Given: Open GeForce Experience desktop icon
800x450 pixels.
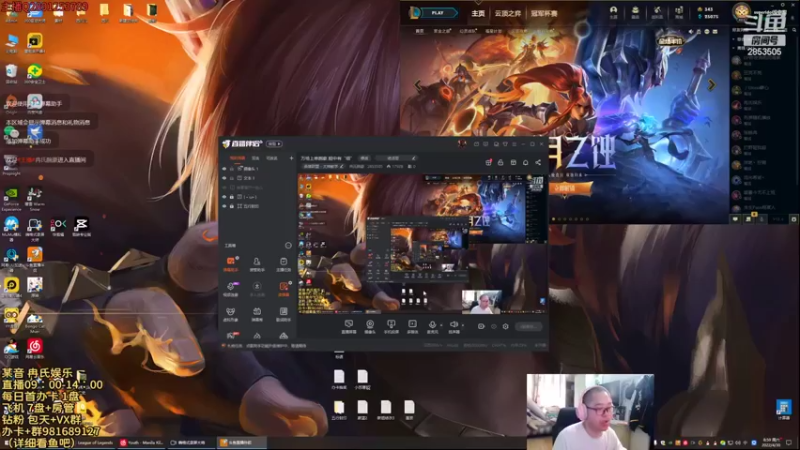Looking at the screenshot, I should (11, 199).
